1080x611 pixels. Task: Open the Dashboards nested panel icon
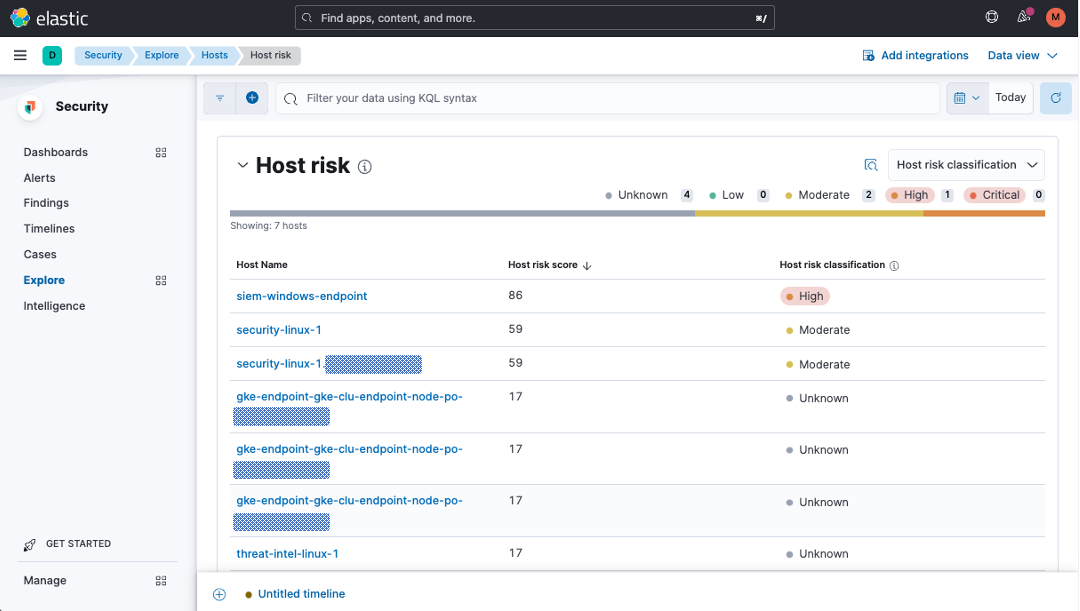(160, 152)
